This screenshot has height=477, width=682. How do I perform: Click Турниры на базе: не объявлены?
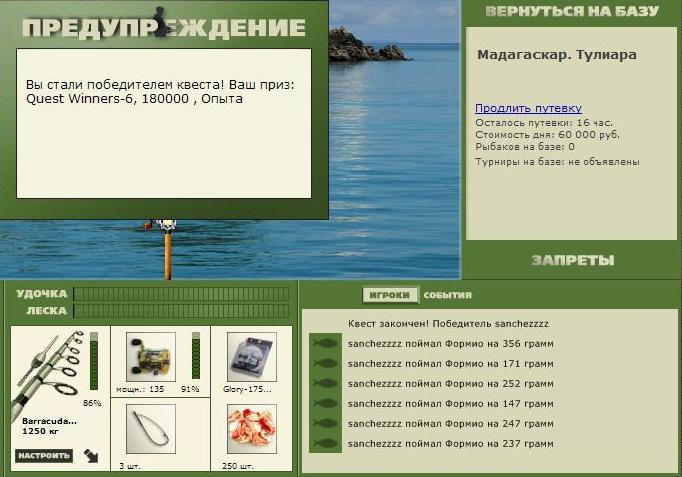click(x=557, y=162)
